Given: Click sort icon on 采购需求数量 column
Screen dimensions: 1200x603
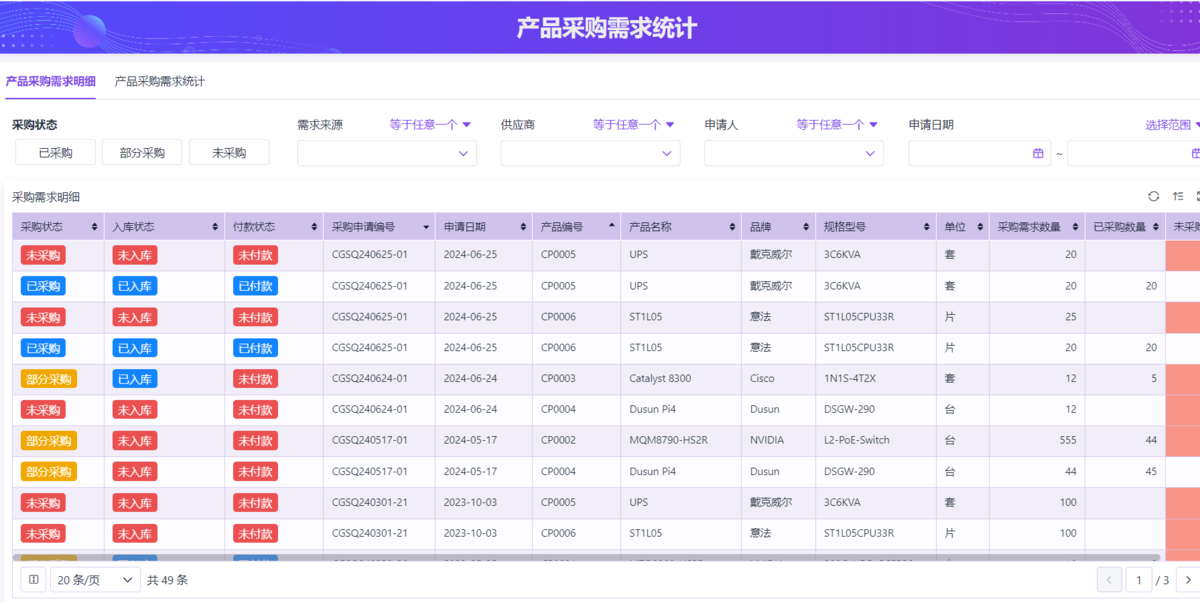Looking at the screenshot, I should [1076, 227].
